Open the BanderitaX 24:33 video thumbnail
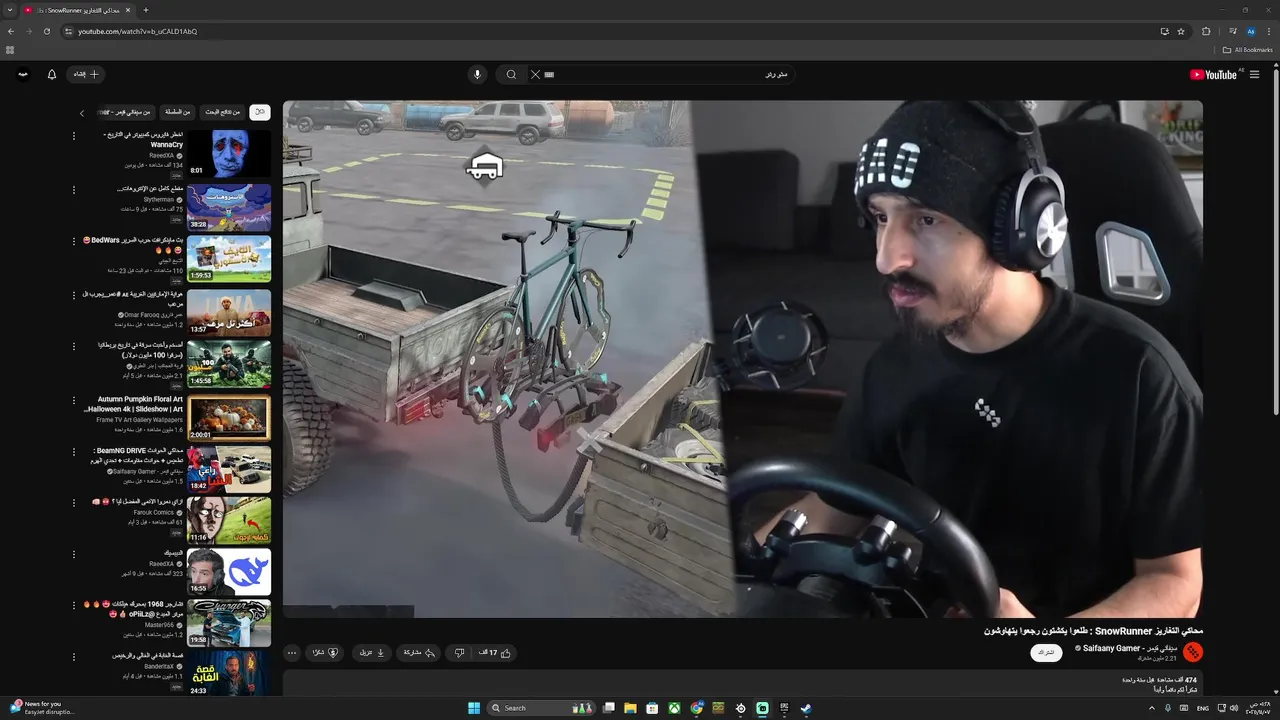The image size is (1280, 720). coord(229,674)
